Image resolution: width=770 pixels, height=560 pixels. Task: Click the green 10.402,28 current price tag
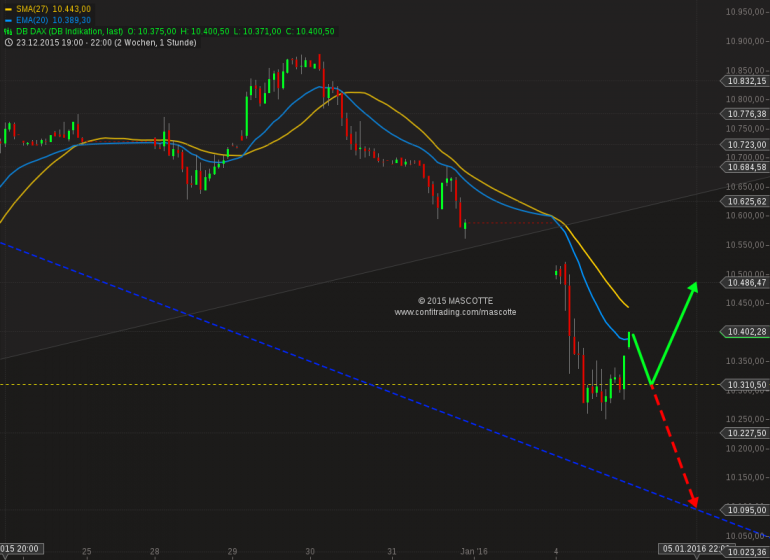(745, 332)
